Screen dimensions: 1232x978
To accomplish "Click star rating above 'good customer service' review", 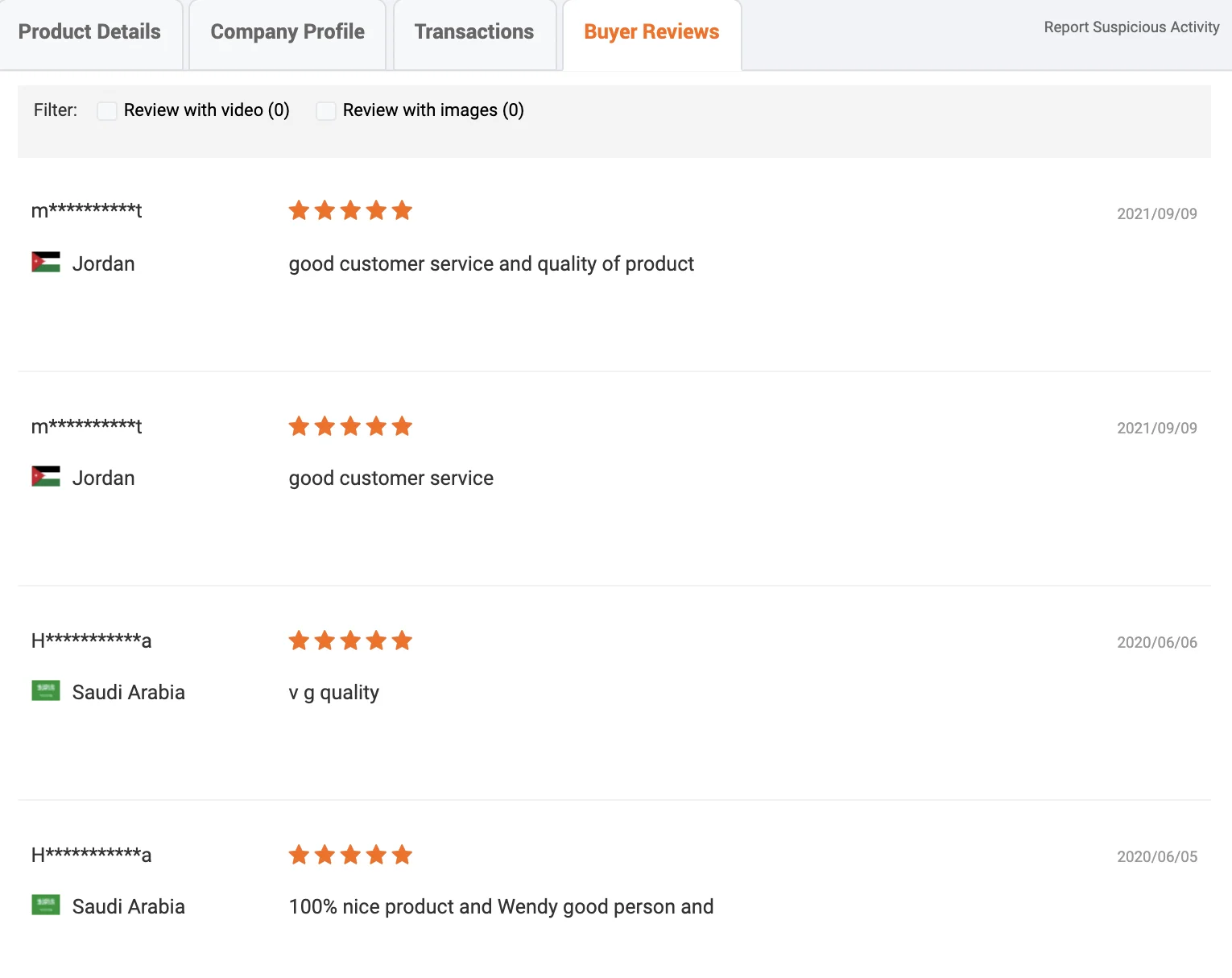I will pyautogui.click(x=350, y=426).
